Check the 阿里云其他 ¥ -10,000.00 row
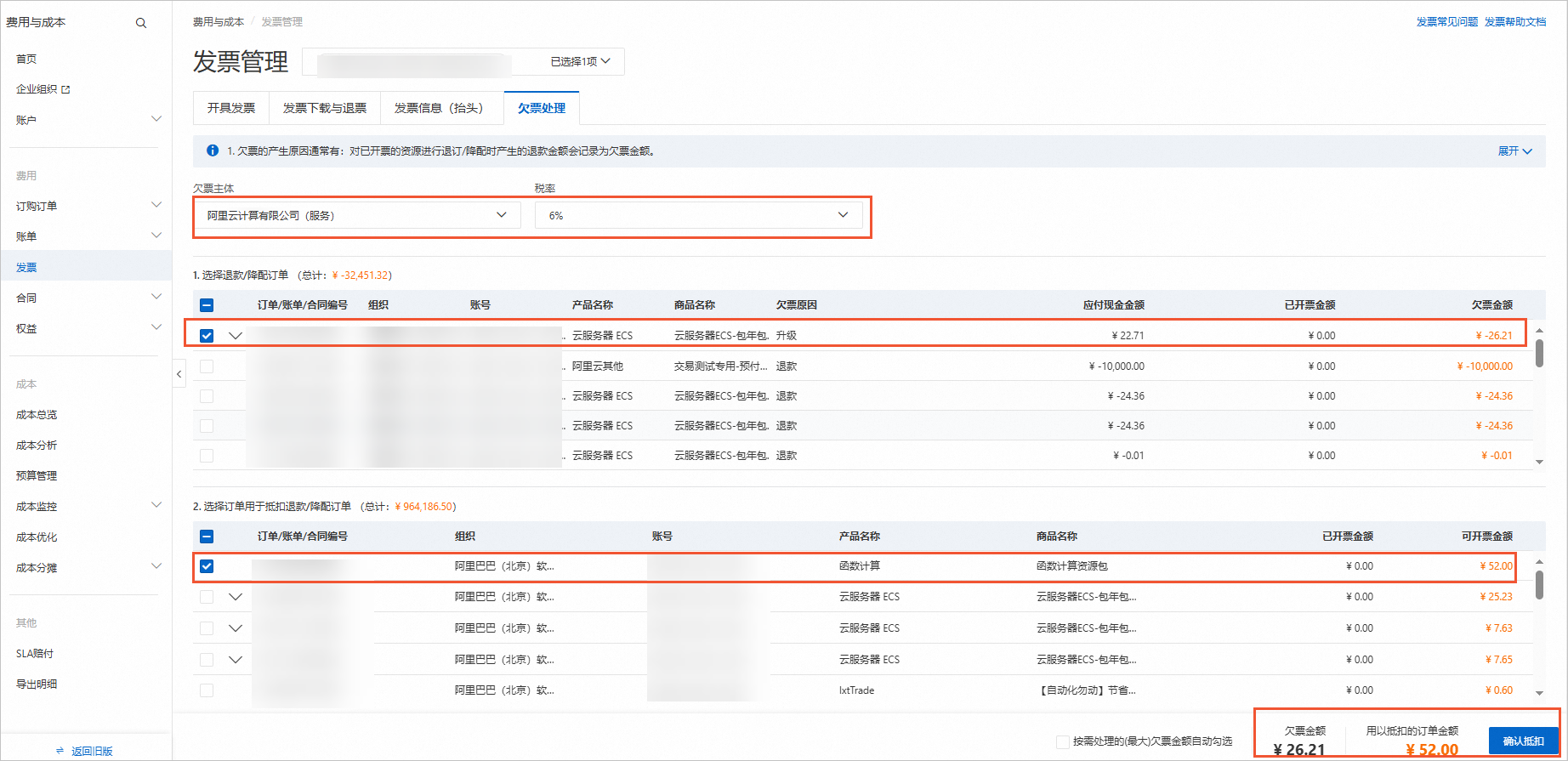This screenshot has height=761, width=1568. coord(207,366)
